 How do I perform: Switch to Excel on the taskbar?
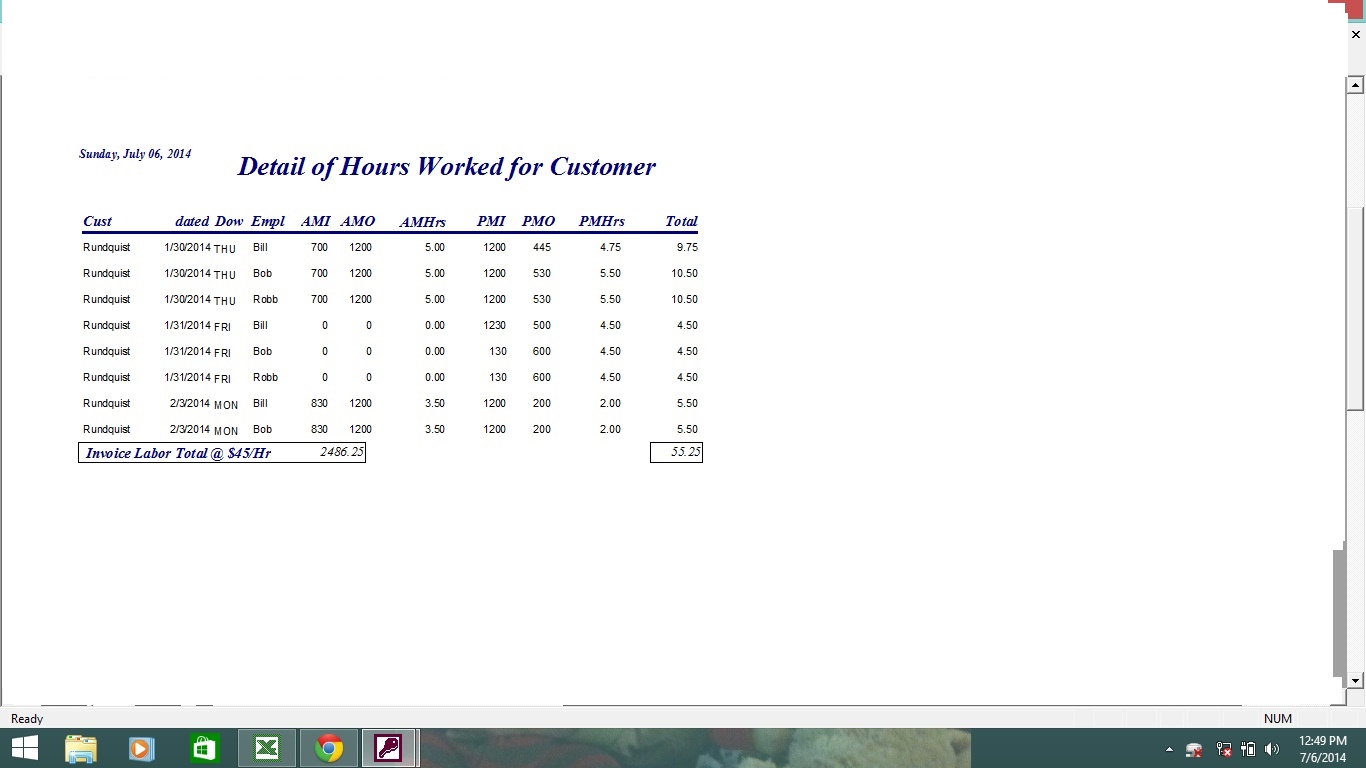pos(267,748)
